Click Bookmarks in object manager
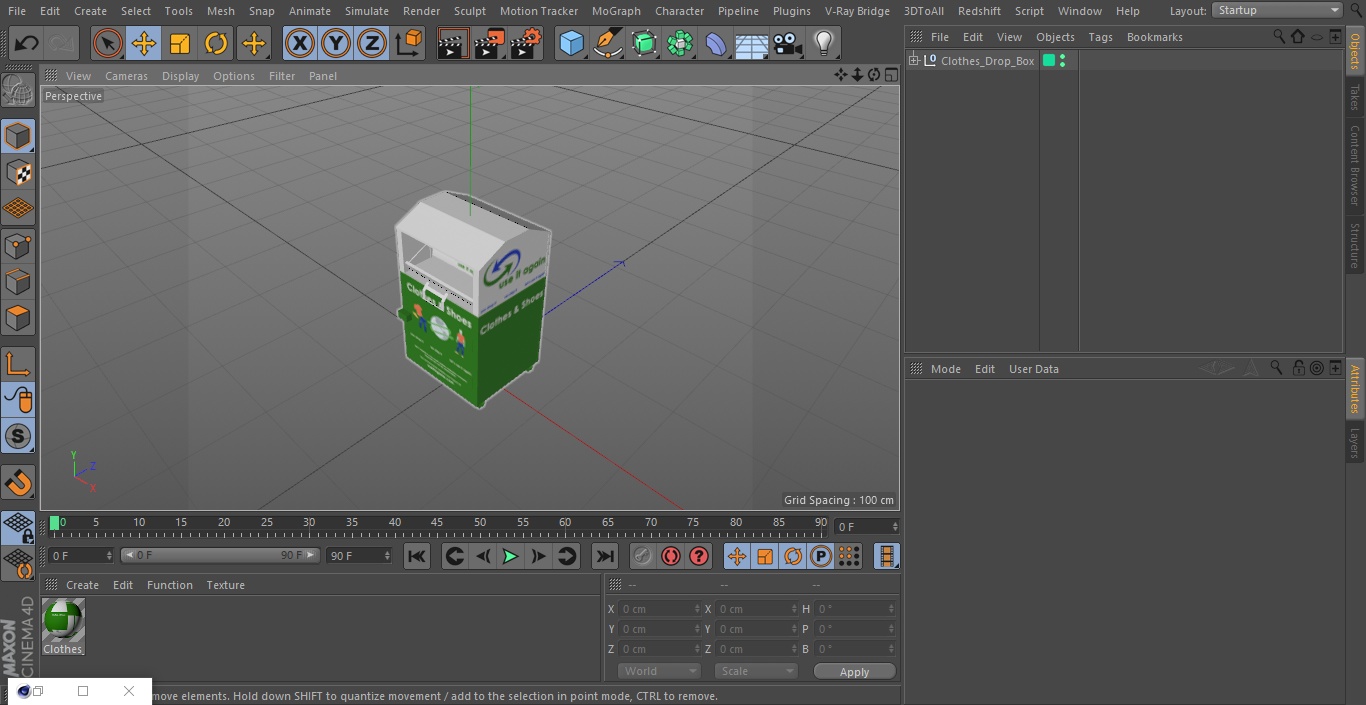 (1154, 37)
